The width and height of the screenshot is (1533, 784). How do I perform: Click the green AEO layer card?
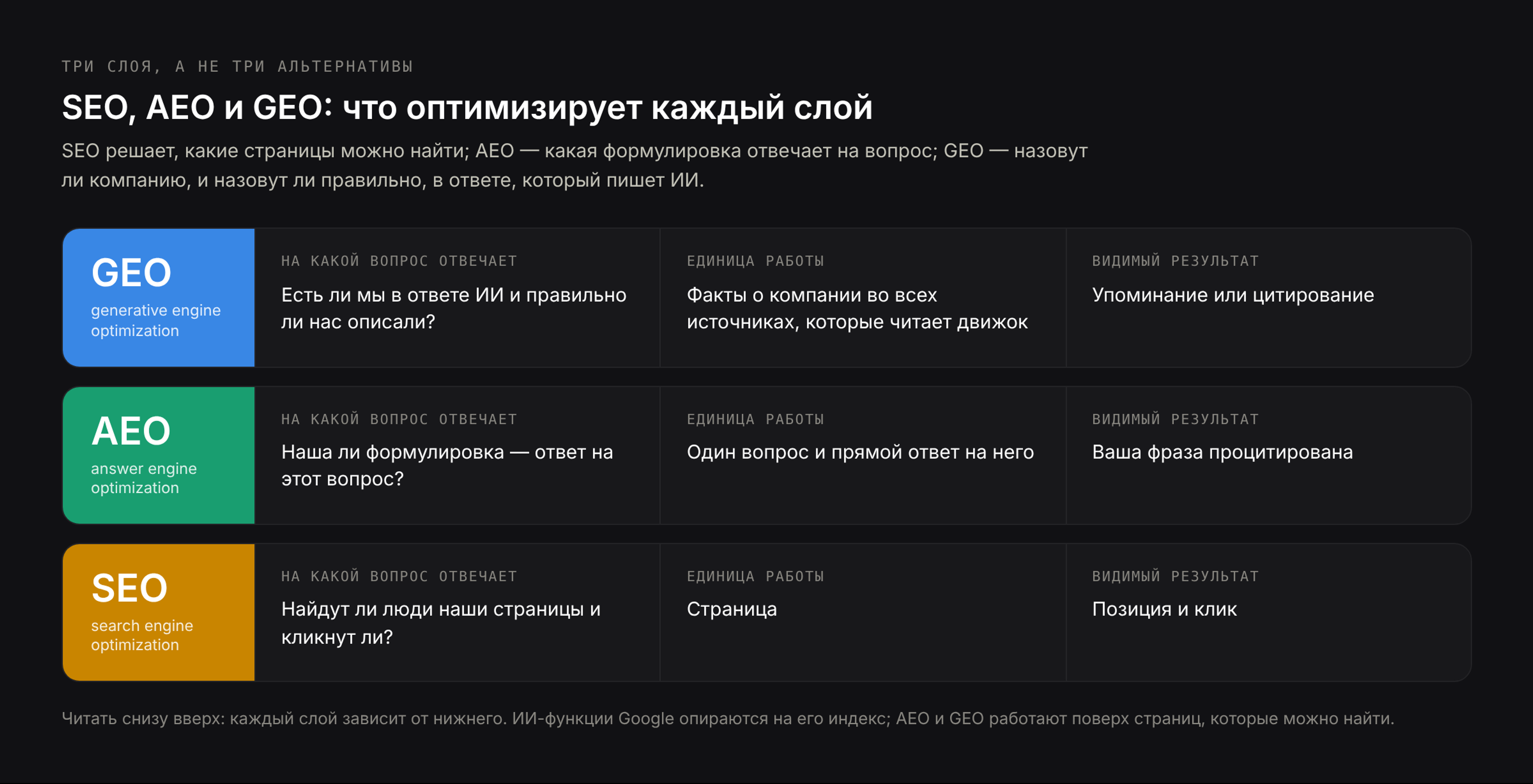(159, 455)
